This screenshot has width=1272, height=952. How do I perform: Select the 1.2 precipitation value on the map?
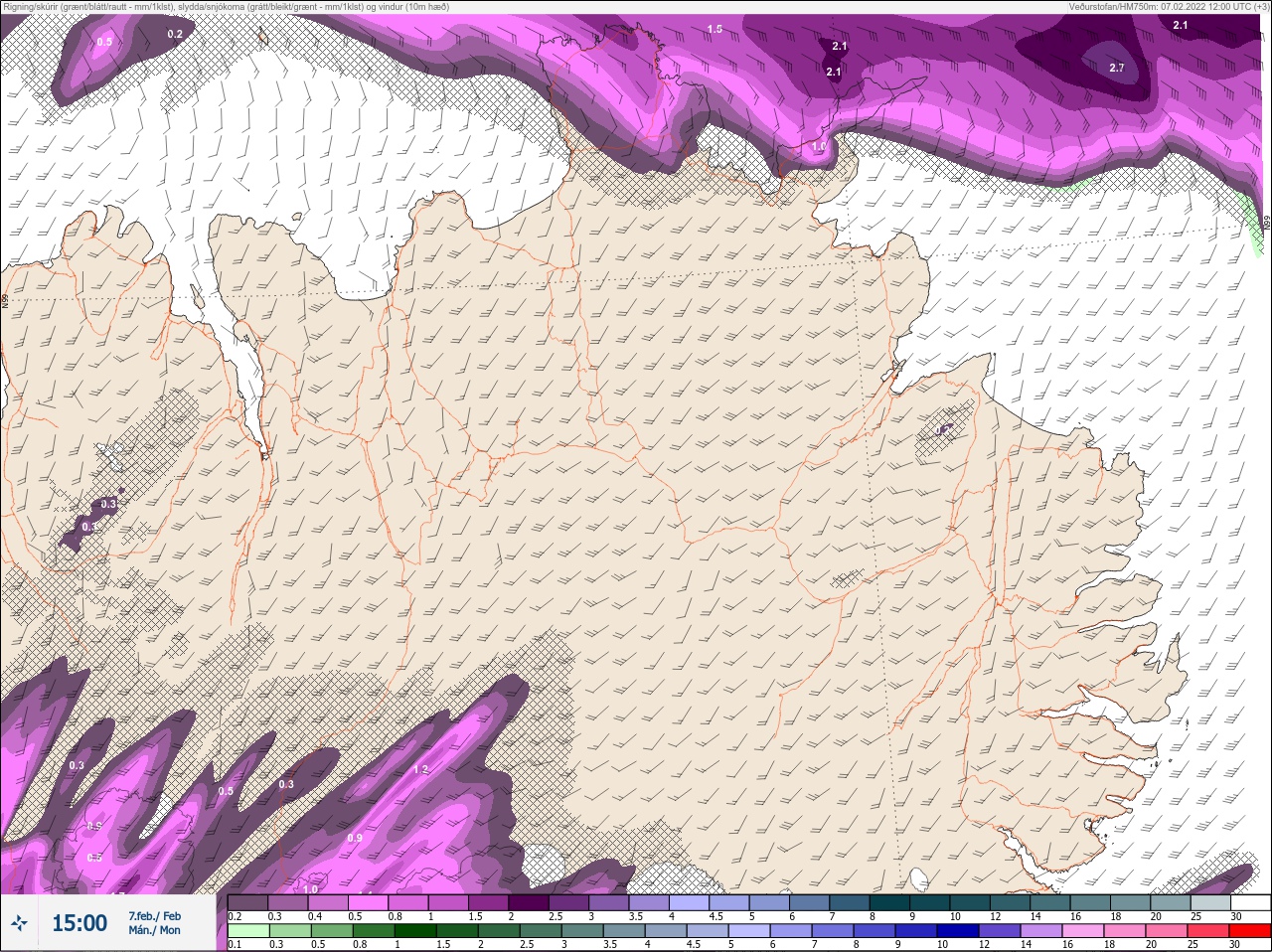420,770
